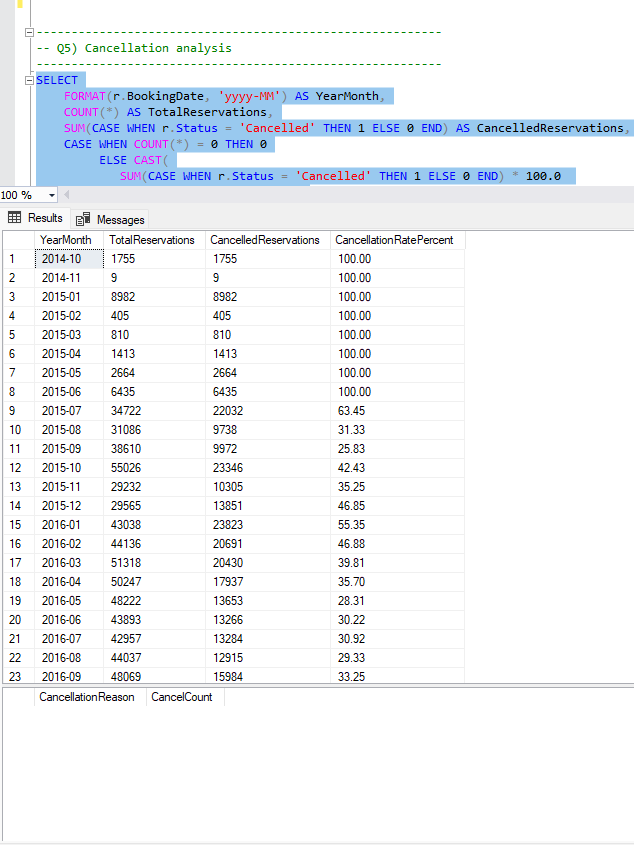This screenshot has width=634, height=846.
Task: Click the CancelledReservations cell 23346
Action: 268,468
